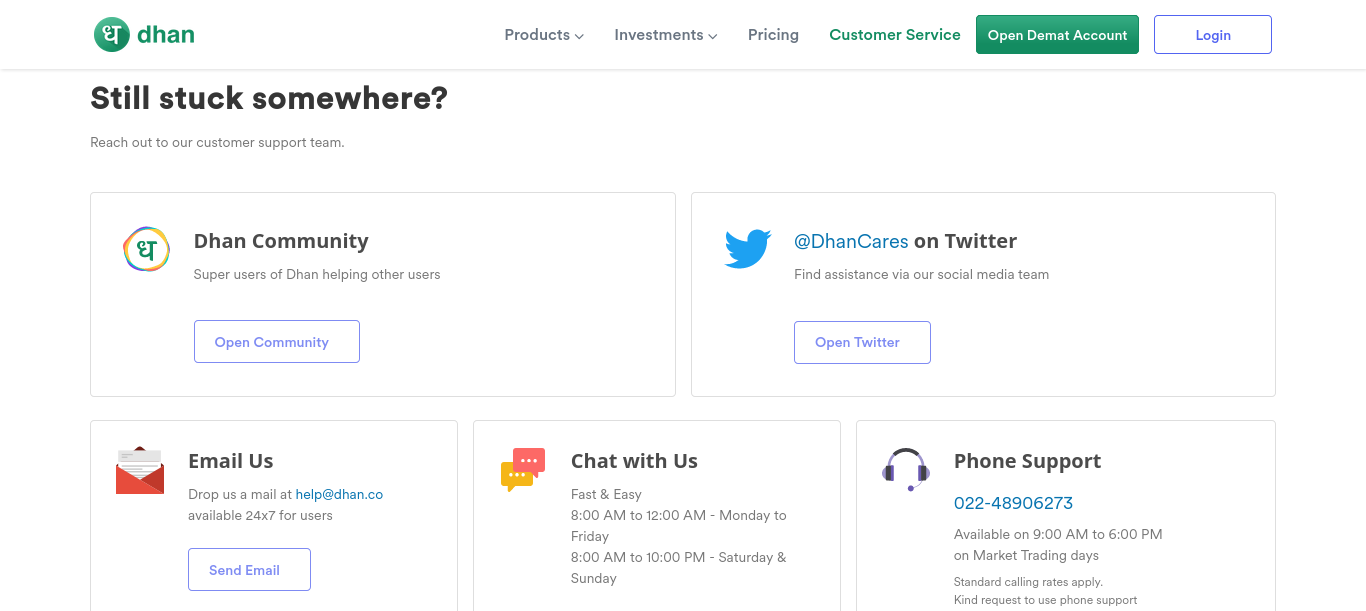
Task: Click the blue Twitter bird icon
Action: tap(748, 248)
